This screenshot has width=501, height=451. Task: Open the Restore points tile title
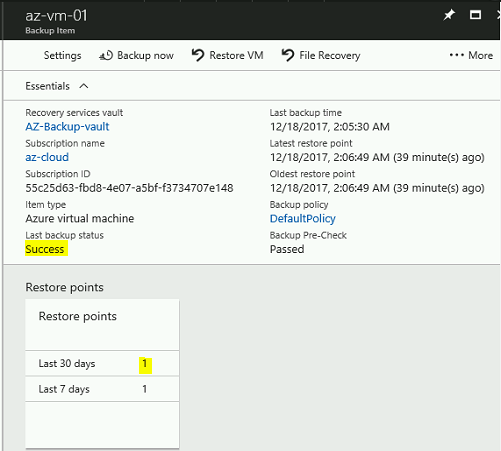(78, 316)
